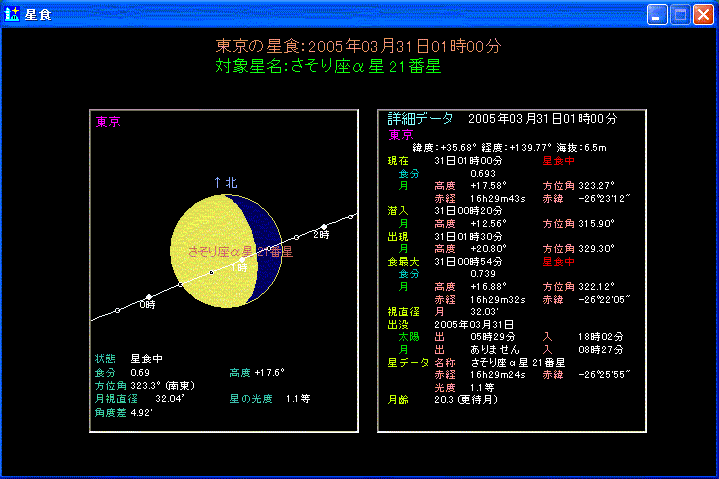Click the north arrow indicator above the moon
The image size is (719, 479).
click(x=225, y=182)
